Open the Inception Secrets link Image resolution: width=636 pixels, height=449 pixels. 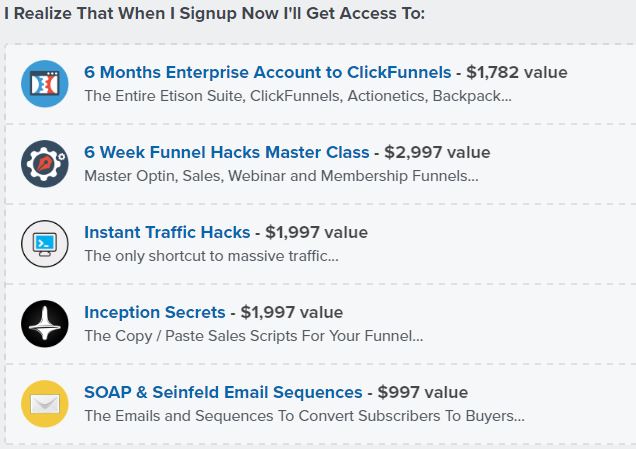(x=155, y=312)
